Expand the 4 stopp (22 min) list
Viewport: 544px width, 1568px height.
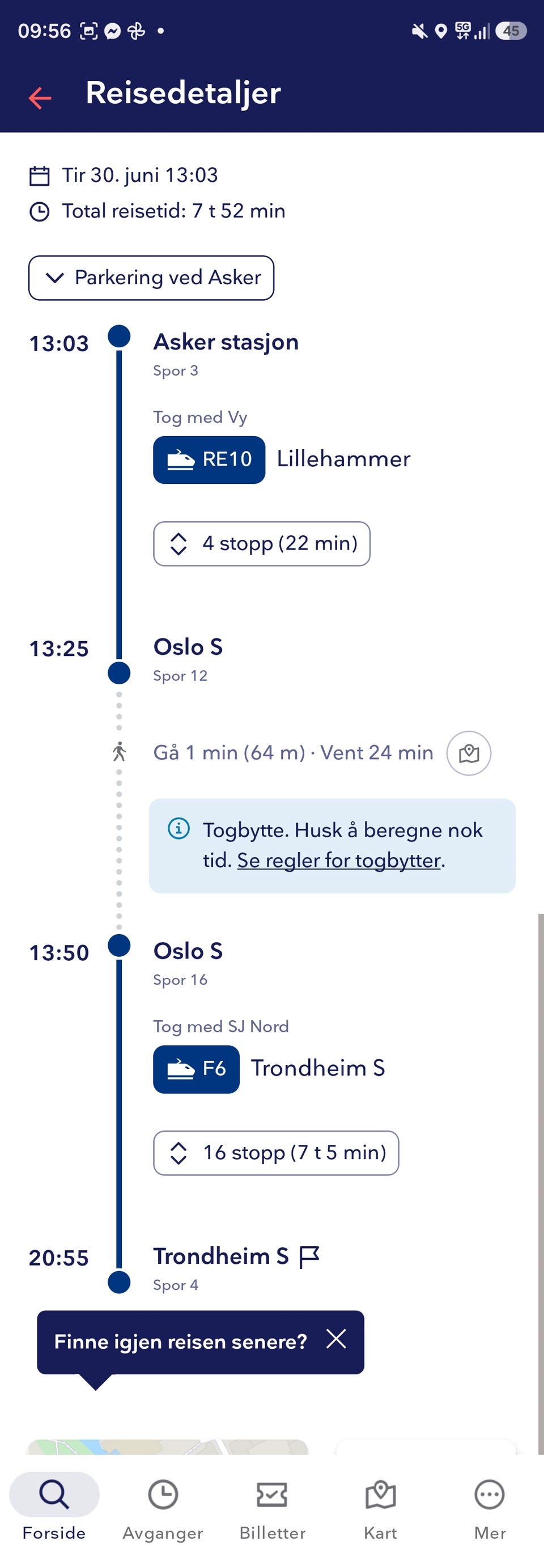(261, 544)
